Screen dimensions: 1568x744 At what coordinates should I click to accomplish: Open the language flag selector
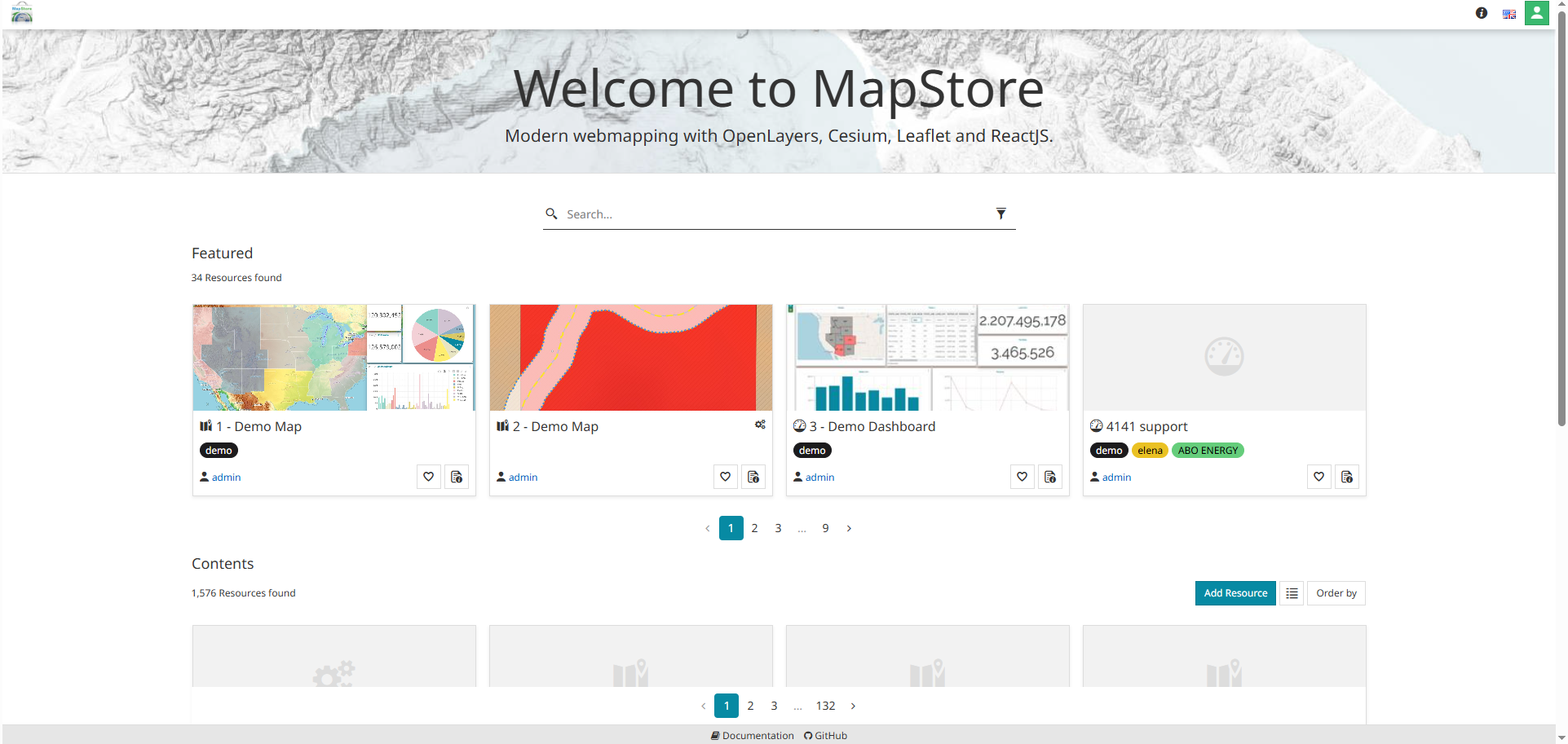coord(1508,14)
